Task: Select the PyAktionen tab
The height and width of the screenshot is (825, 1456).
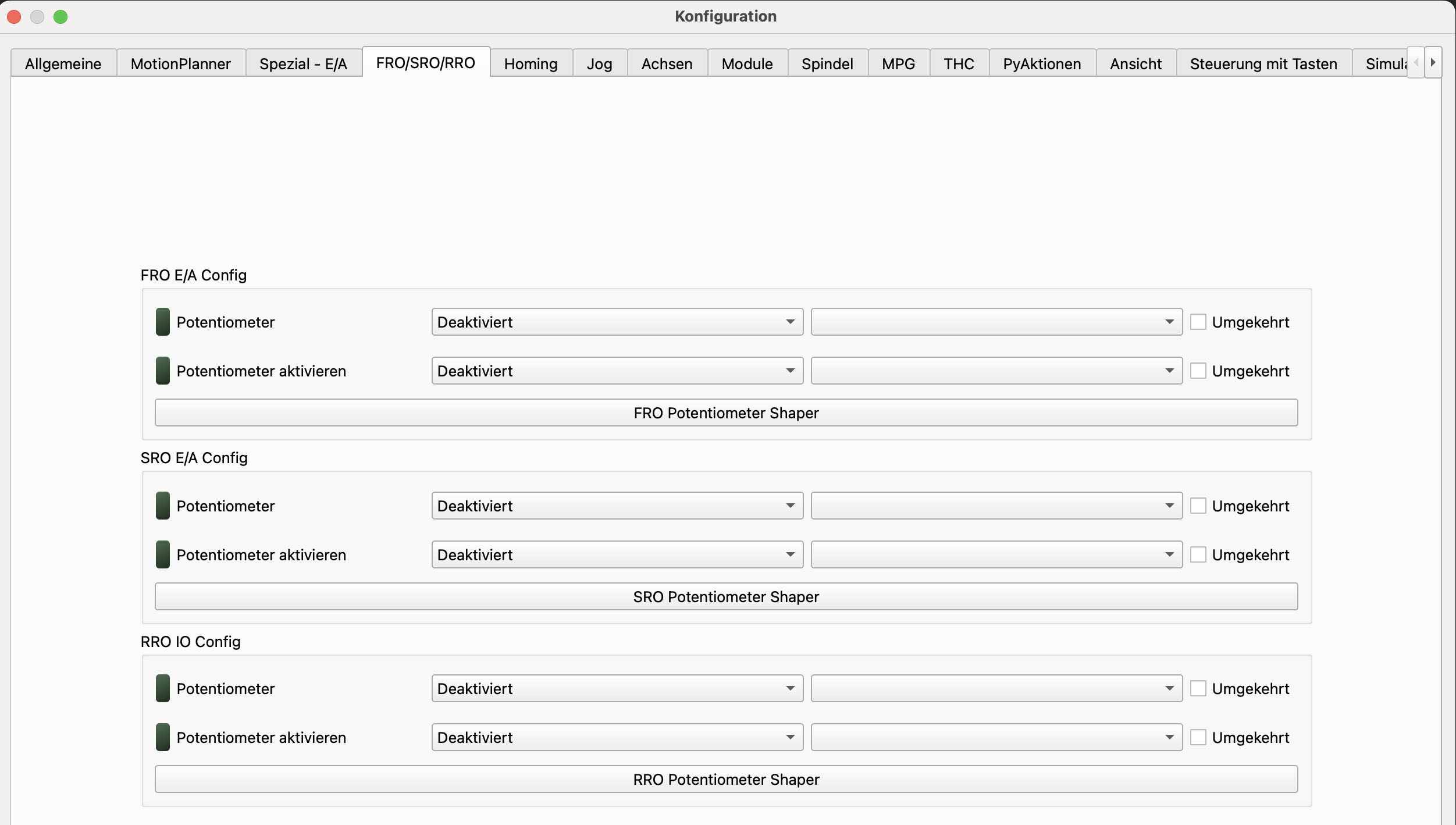Action: (x=1041, y=63)
